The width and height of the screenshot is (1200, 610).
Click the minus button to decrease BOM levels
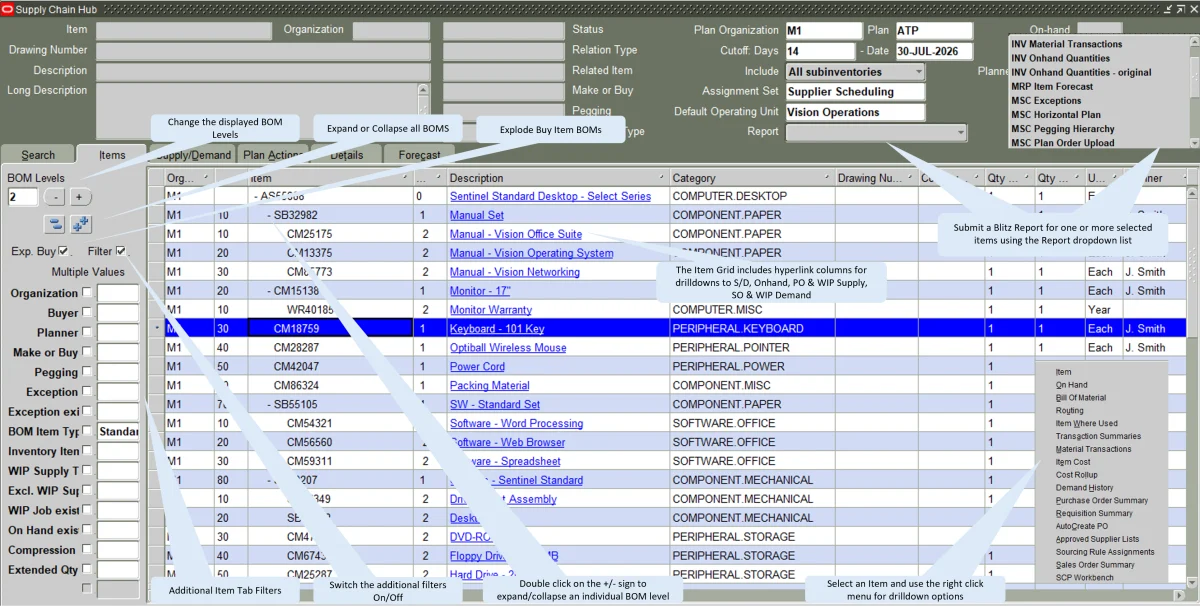(55, 197)
